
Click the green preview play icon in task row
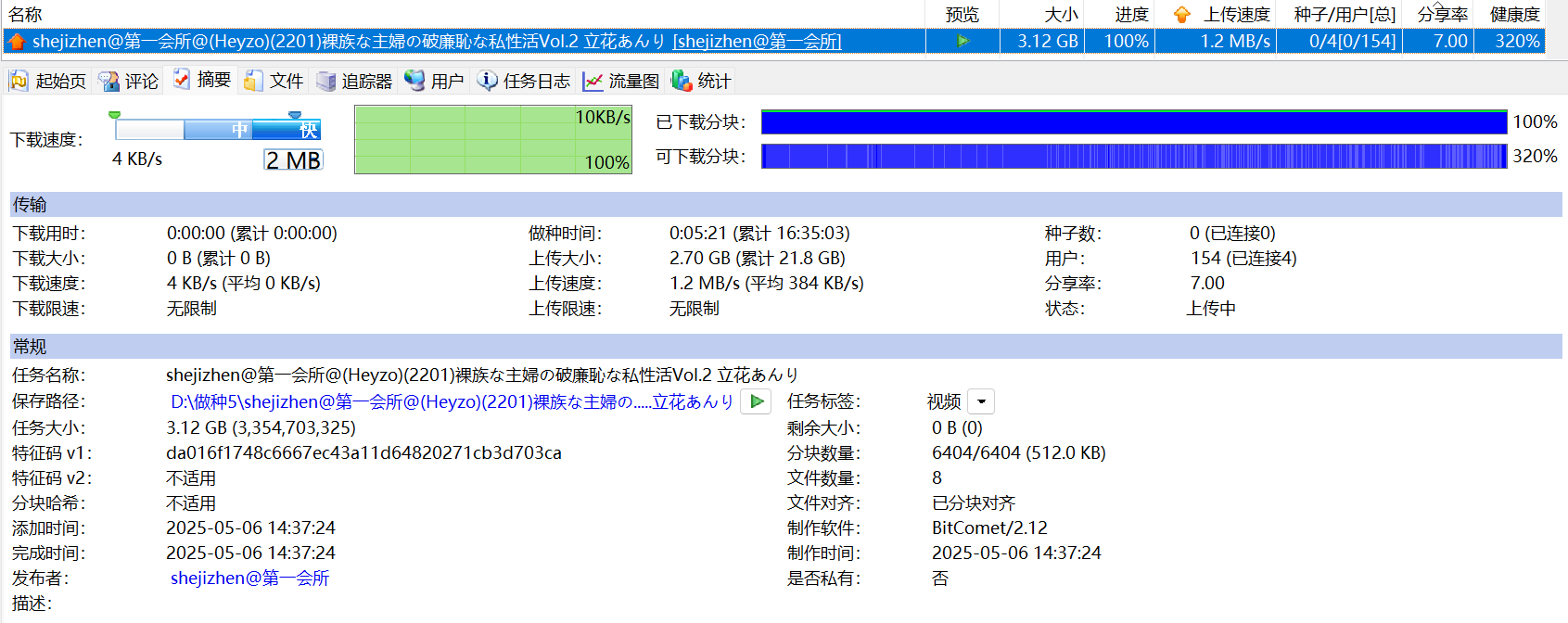tap(962, 41)
